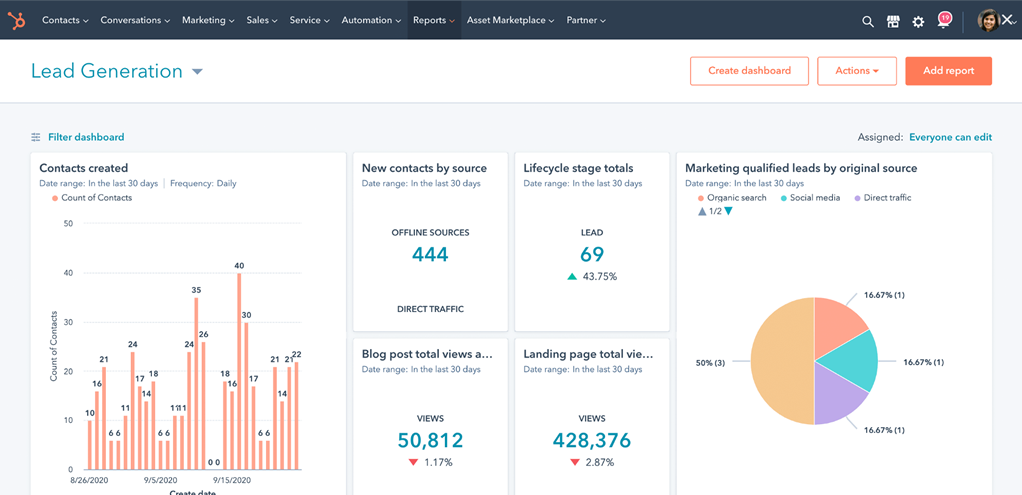The width and height of the screenshot is (1022, 495).
Task: Open the settings gear icon
Action: [x=918, y=21]
